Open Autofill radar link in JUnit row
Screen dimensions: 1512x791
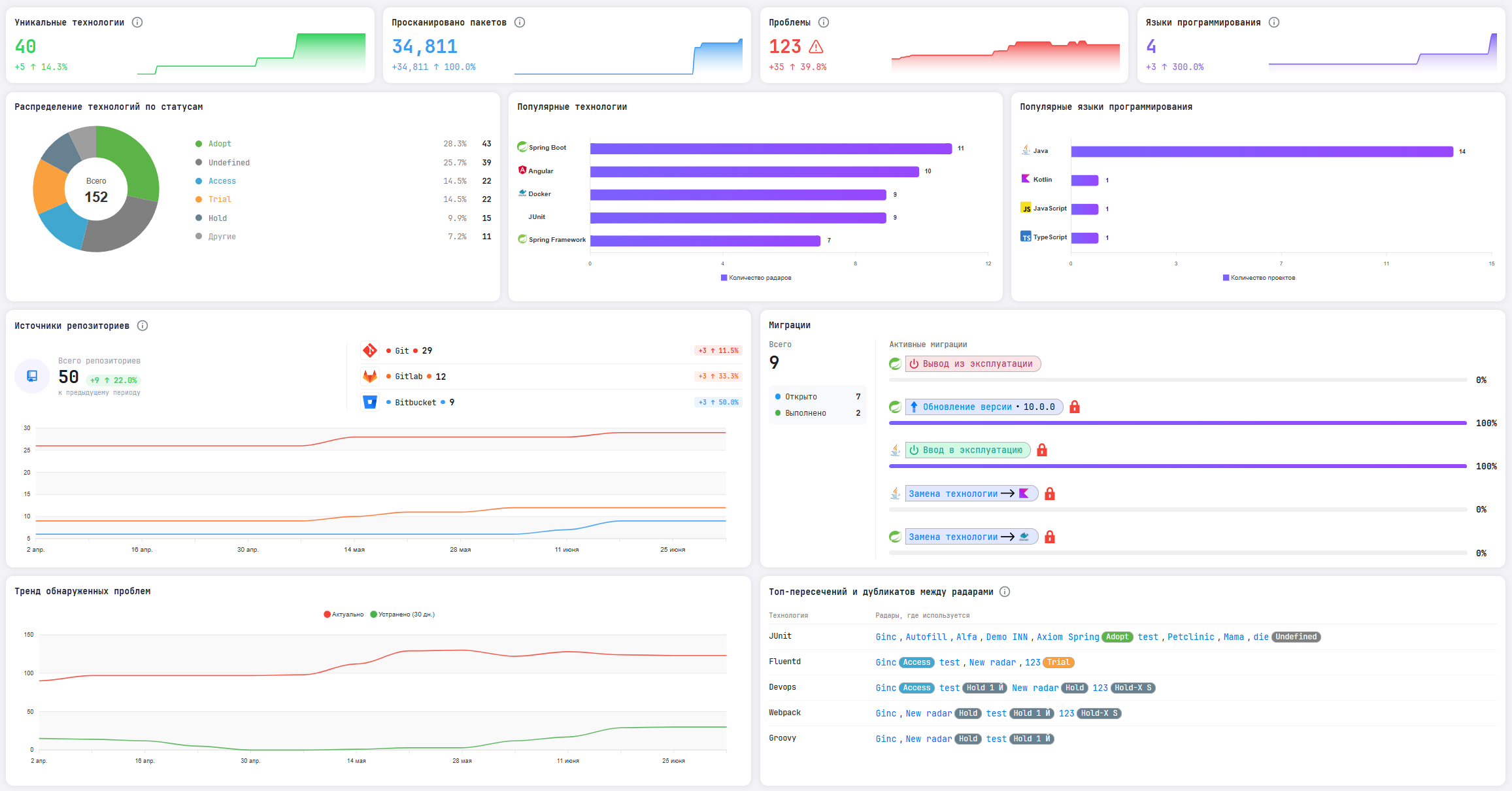926,637
